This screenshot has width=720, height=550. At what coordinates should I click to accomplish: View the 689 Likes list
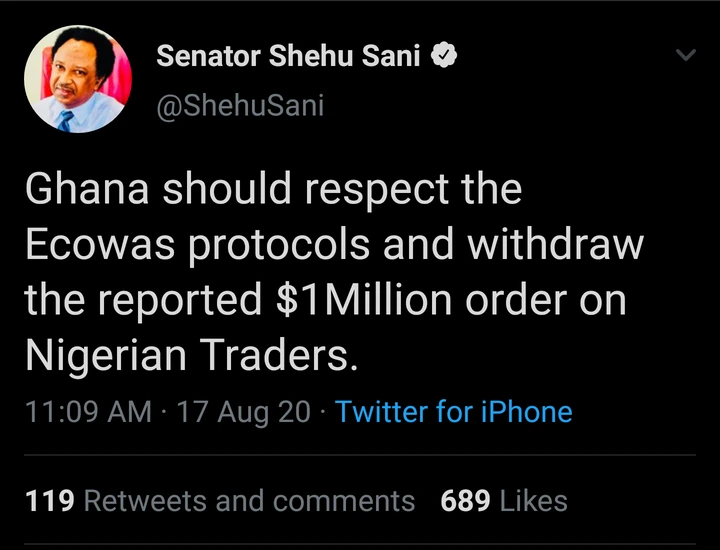(x=504, y=500)
